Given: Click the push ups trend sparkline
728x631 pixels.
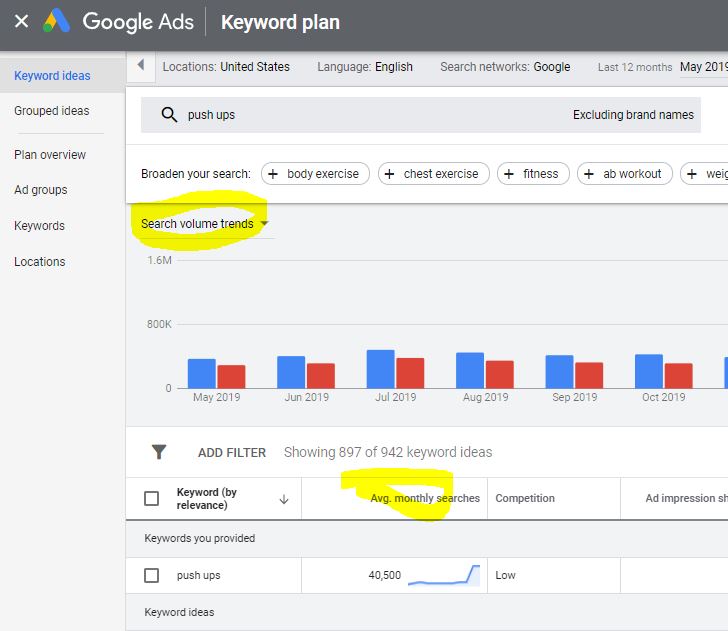Looking at the screenshot, I should coord(444,575).
